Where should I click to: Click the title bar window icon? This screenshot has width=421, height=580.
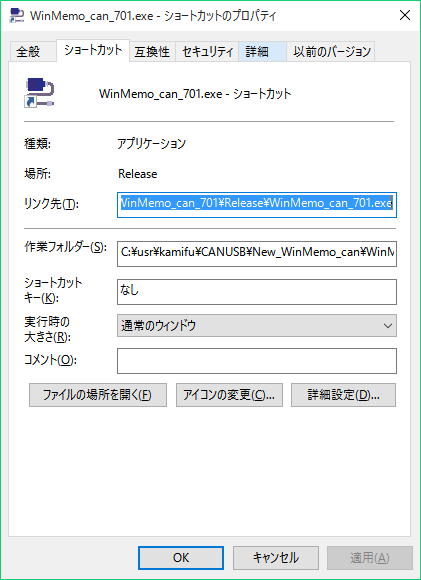pyautogui.click(x=16, y=16)
